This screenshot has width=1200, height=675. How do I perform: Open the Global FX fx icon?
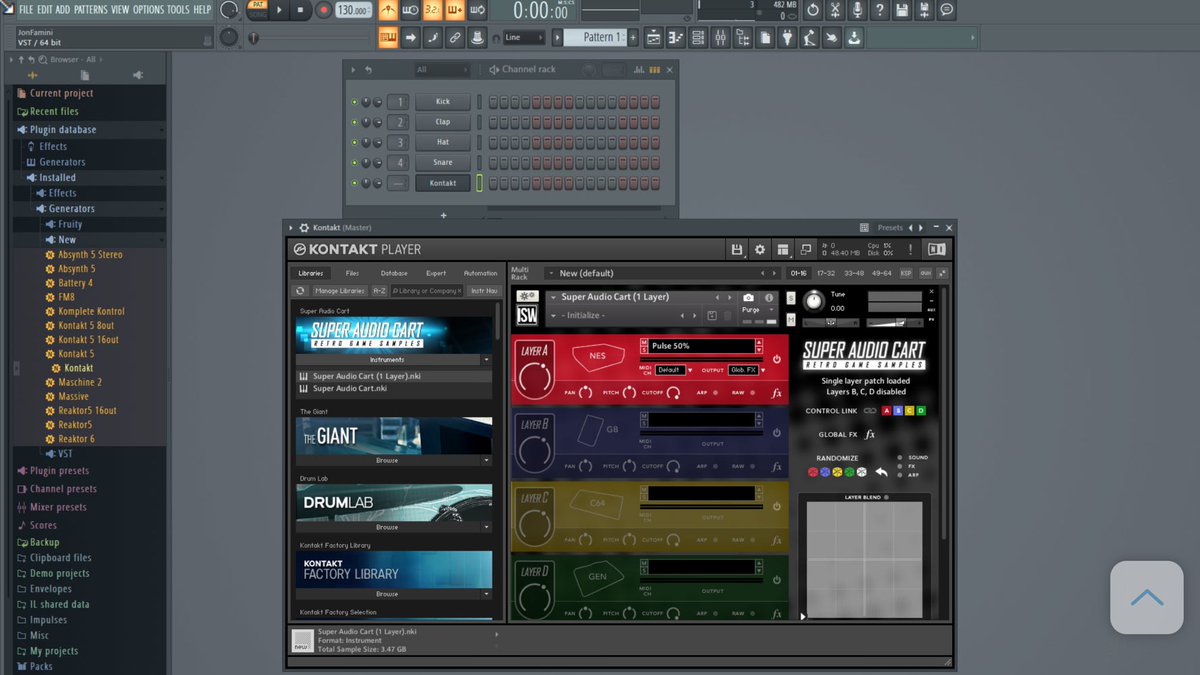tap(870, 434)
